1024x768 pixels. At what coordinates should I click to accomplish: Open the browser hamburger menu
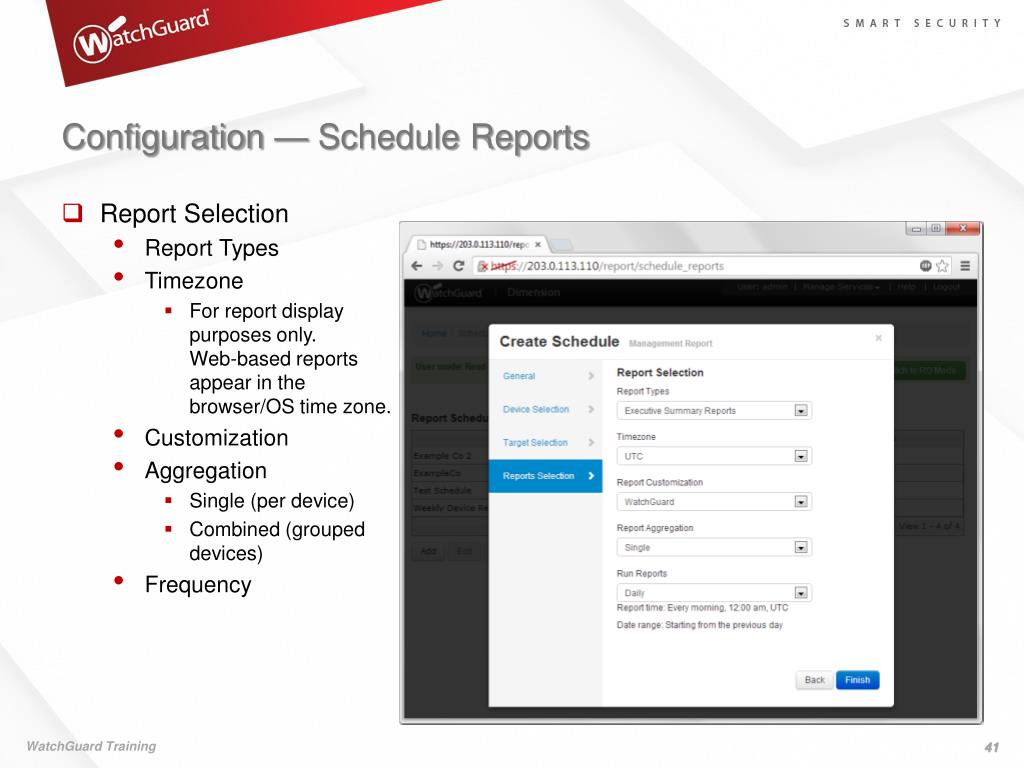point(965,266)
